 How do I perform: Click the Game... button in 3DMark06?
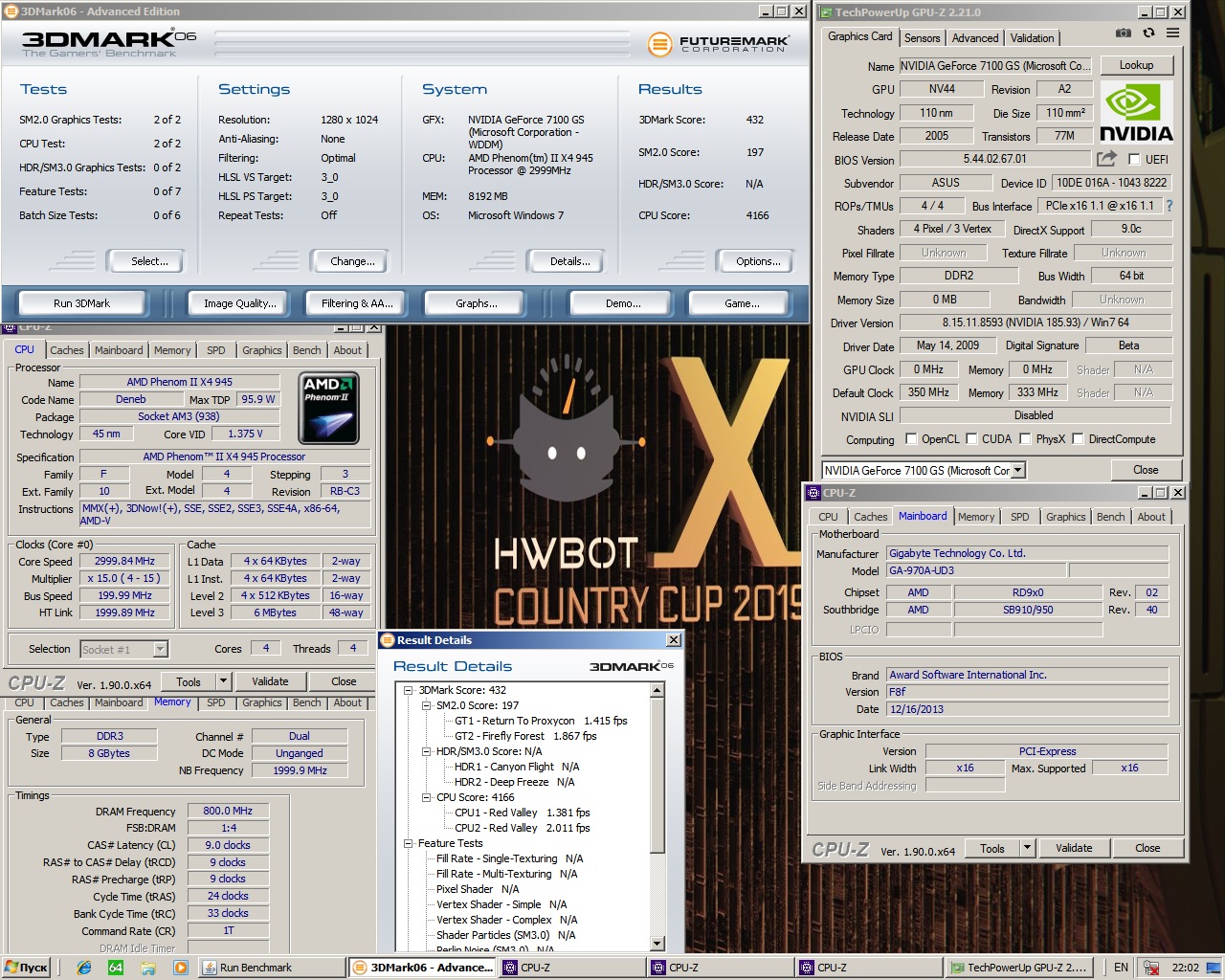[x=742, y=303]
